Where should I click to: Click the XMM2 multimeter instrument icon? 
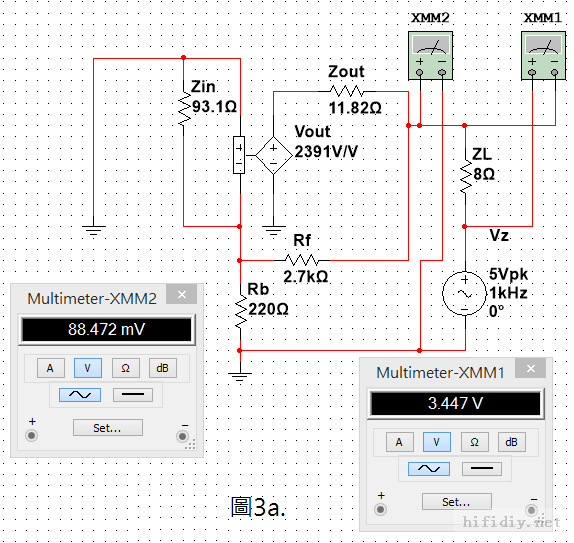[430, 56]
